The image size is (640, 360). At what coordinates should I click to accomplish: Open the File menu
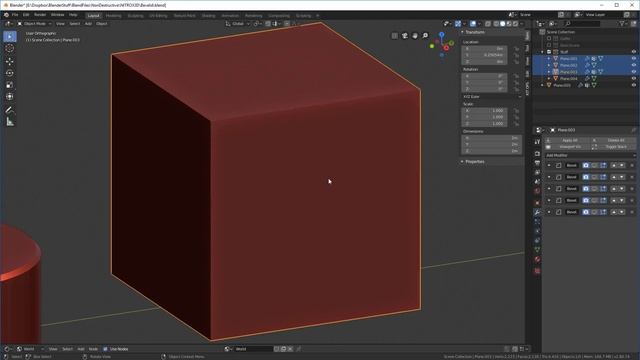pyautogui.click(x=15, y=15)
